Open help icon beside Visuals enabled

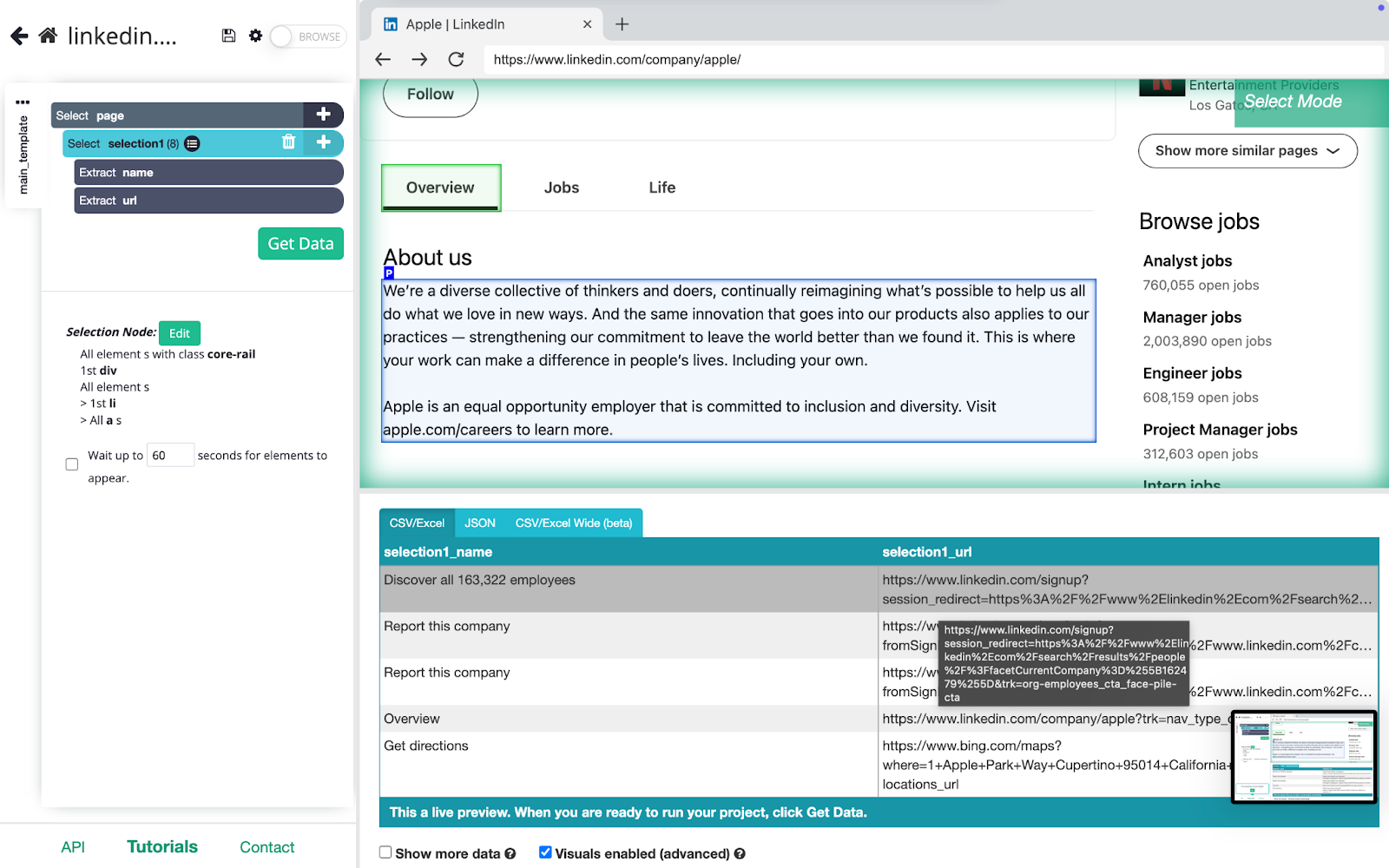point(740,854)
